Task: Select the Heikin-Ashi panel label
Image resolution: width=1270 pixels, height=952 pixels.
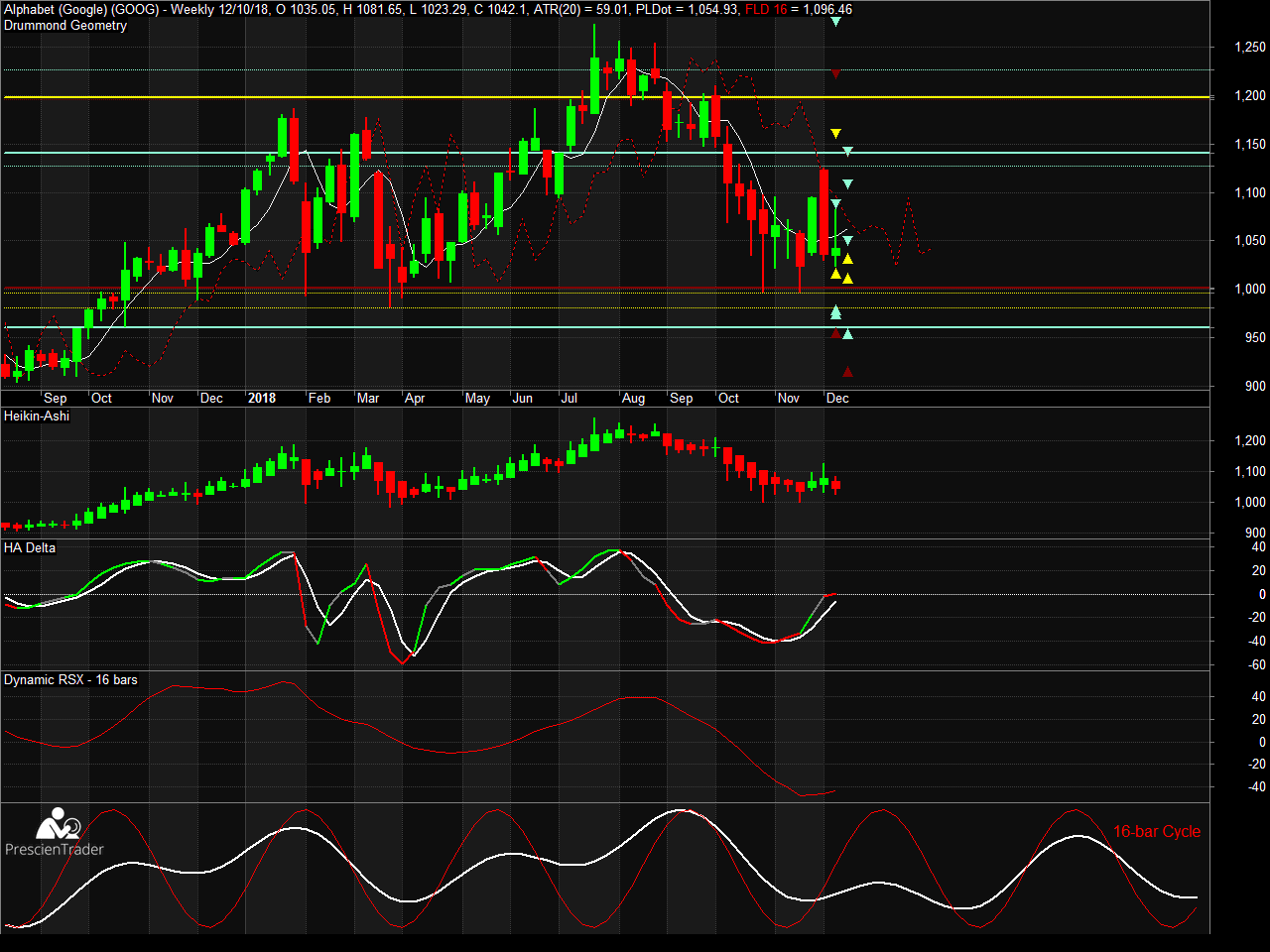Action: click(x=37, y=416)
